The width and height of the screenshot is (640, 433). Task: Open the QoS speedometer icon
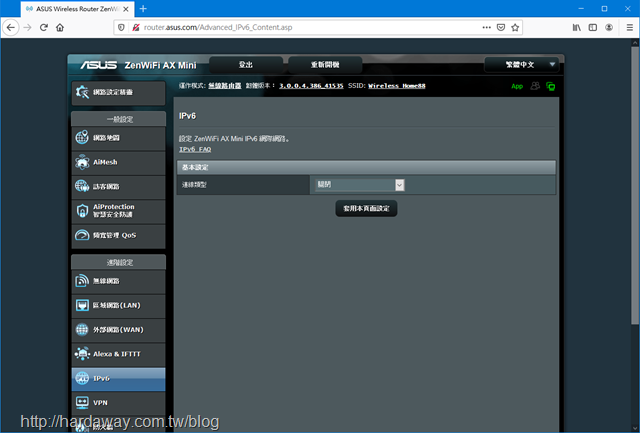tap(82, 235)
